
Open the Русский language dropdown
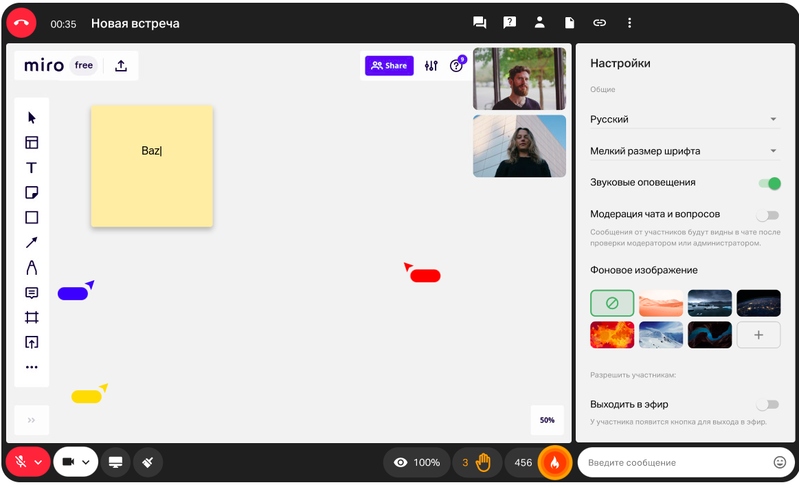(683, 119)
